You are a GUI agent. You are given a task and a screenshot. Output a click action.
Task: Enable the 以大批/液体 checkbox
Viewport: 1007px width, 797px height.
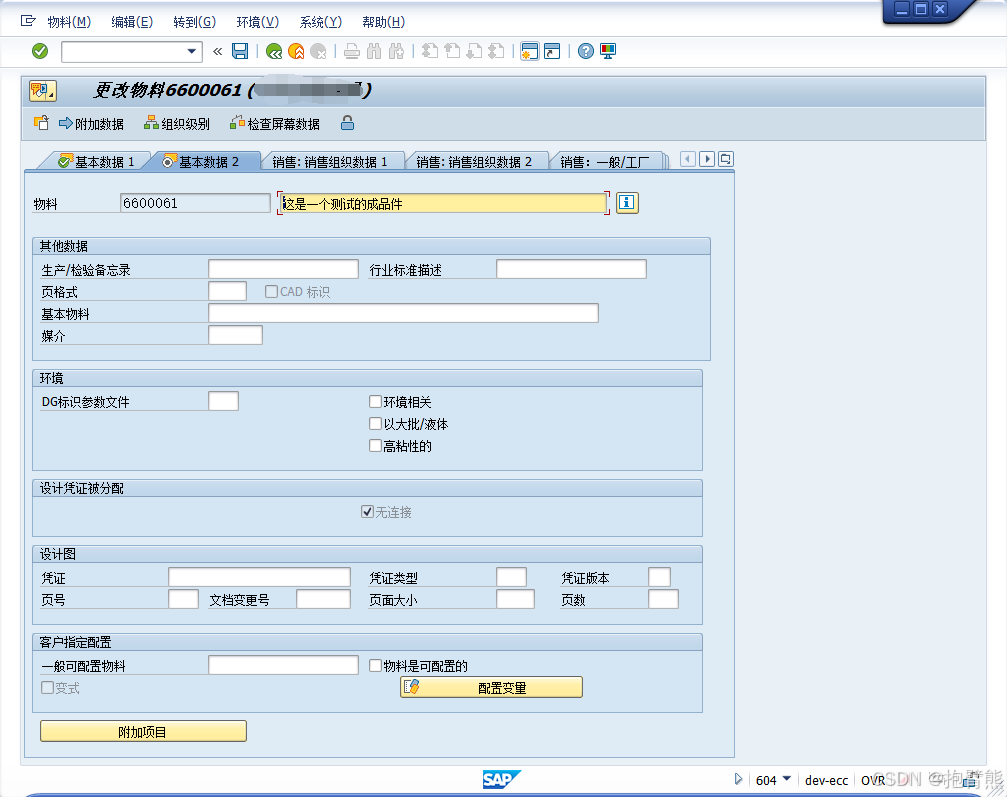pyautogui.click(x=376, y=423)
